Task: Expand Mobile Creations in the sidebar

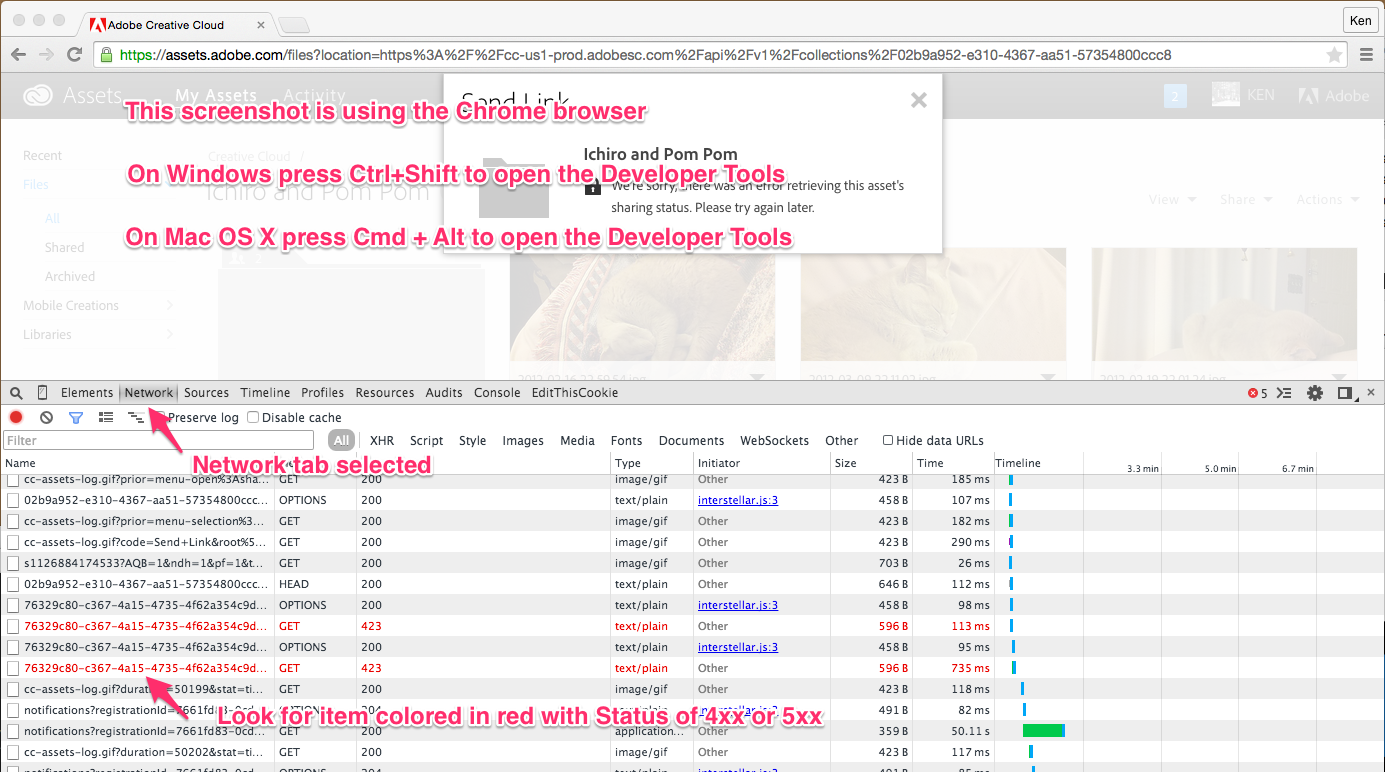Action: pos(170,305)
